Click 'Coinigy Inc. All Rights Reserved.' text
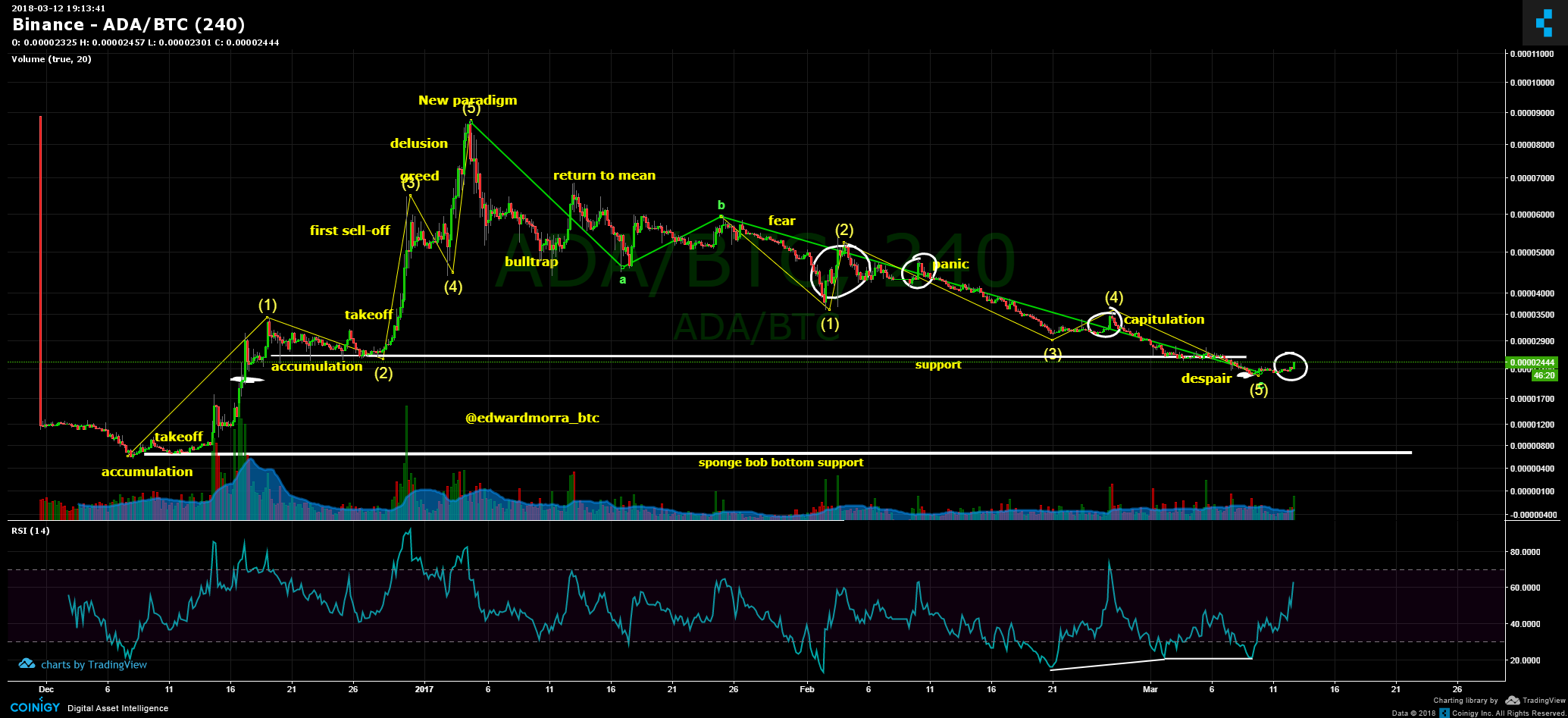Viewport: 1568px width, 718px height. coord(1508,713)
